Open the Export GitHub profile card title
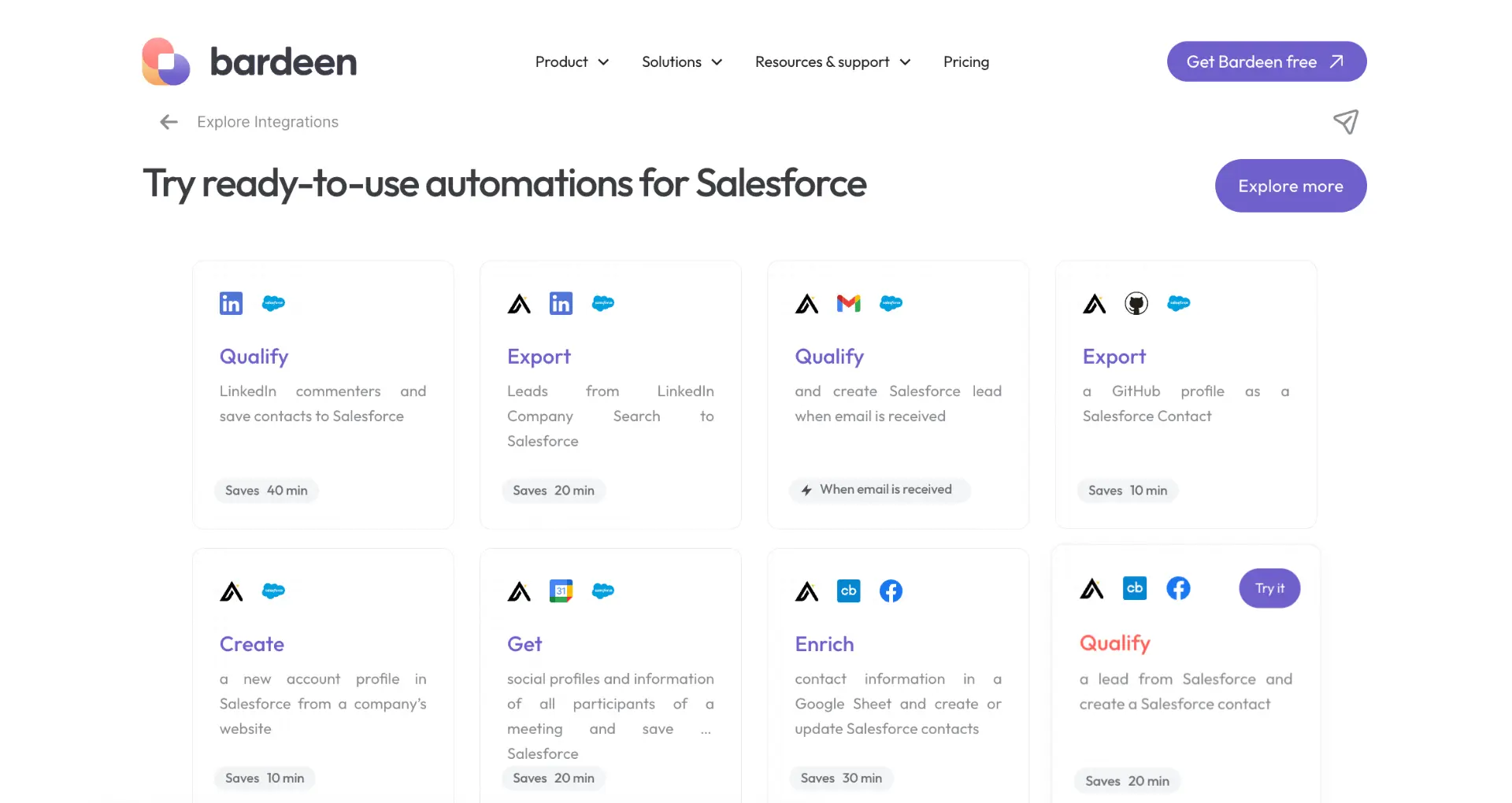 [1114, 357]
